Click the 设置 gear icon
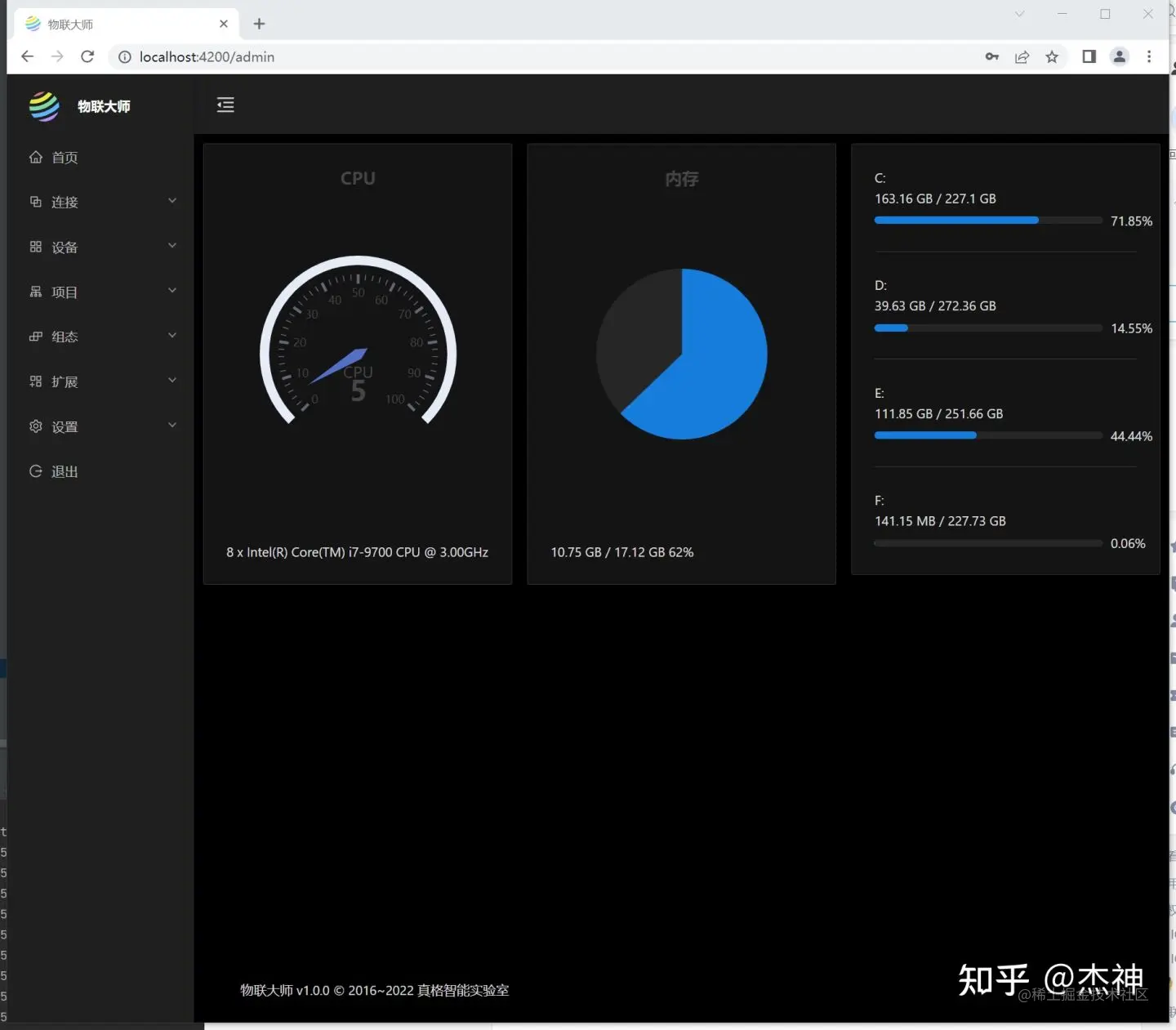 point(36,426)
